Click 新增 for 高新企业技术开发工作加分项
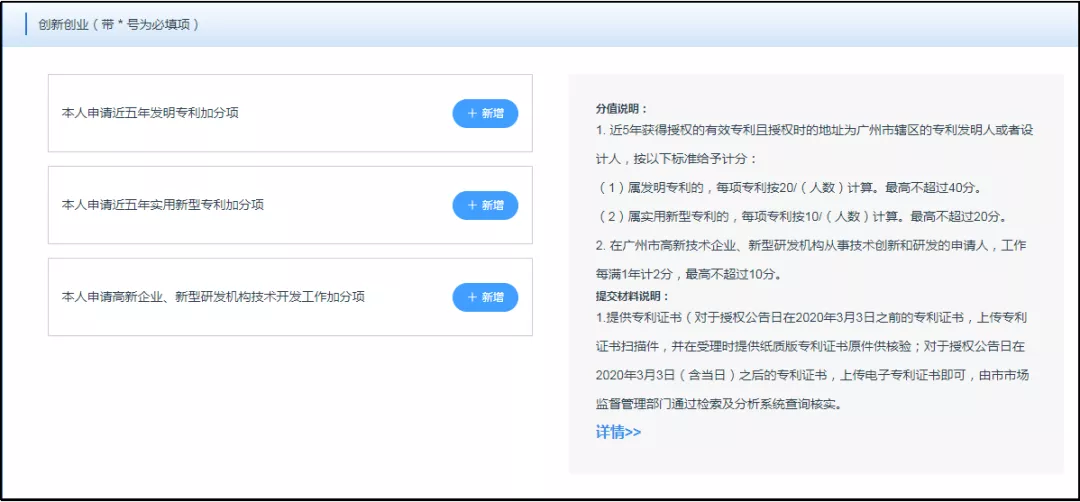 pyautogui.click(x=485, y=297)
